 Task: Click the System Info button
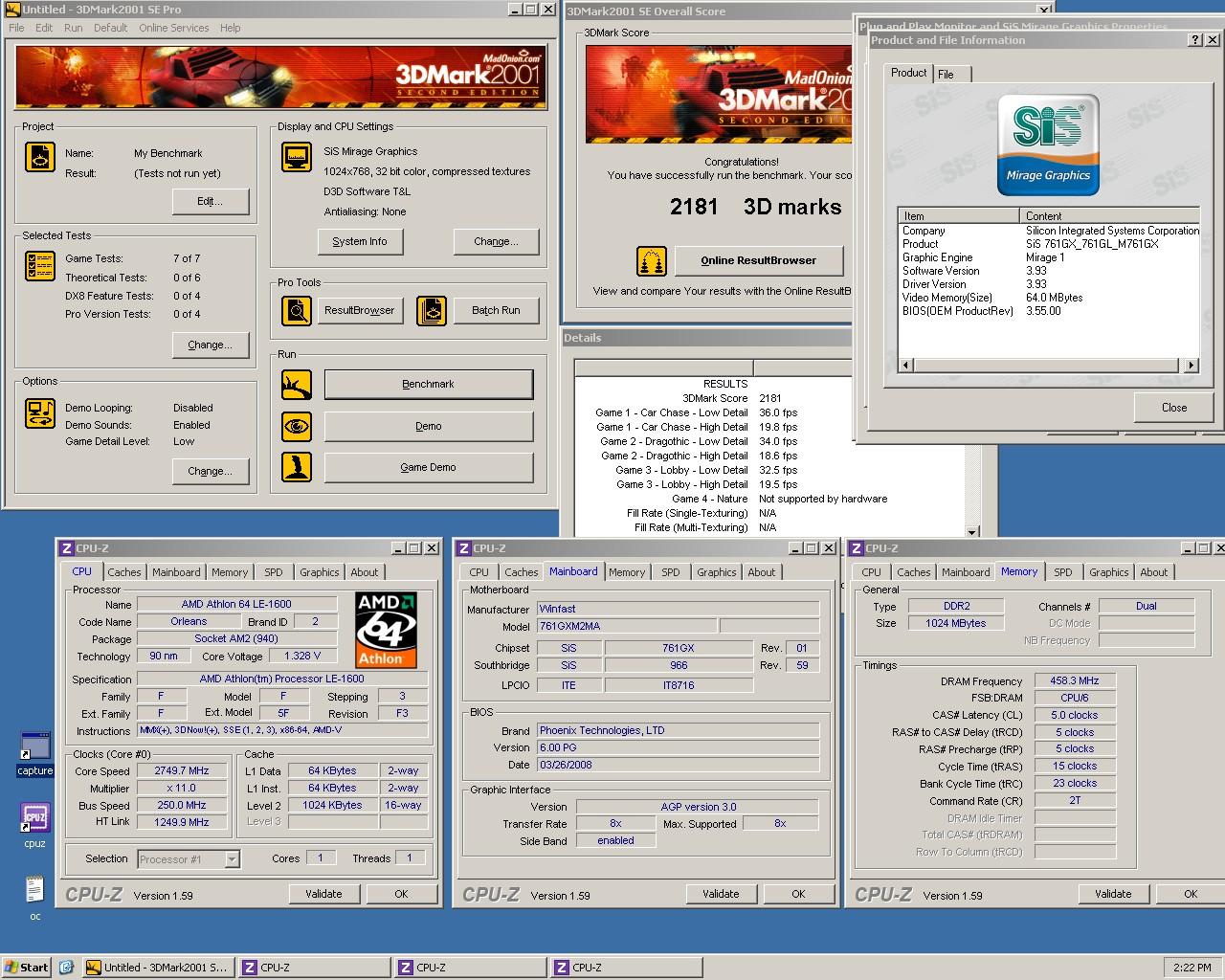point(360,241)
